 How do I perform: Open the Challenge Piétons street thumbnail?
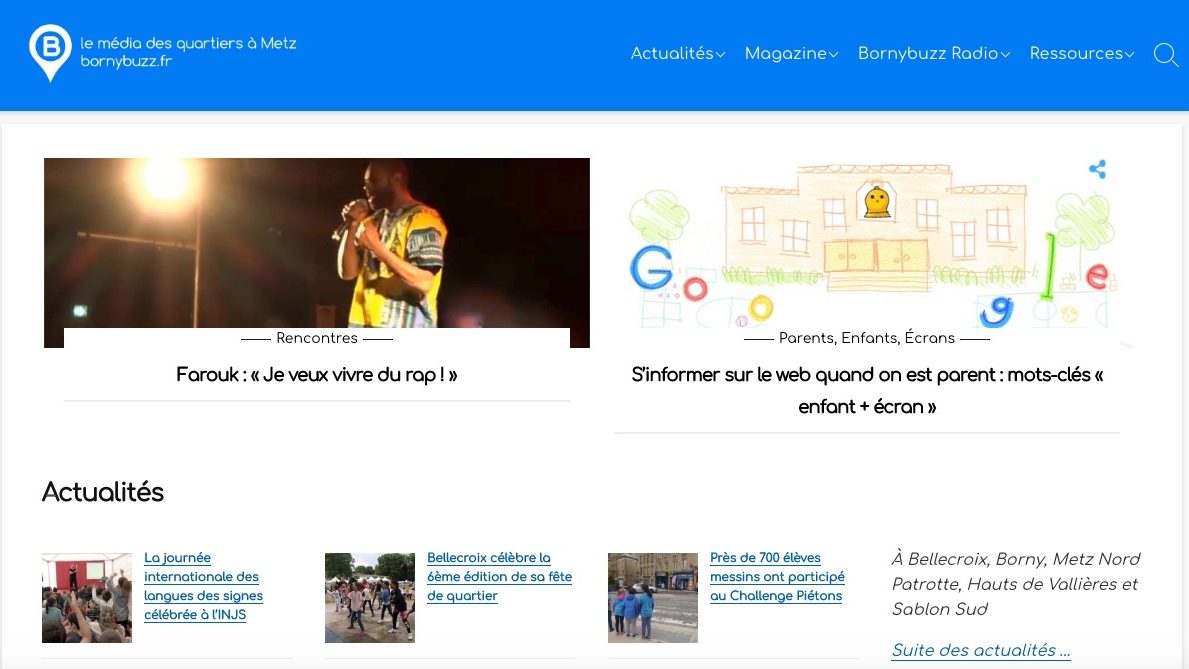click(652, 598)
